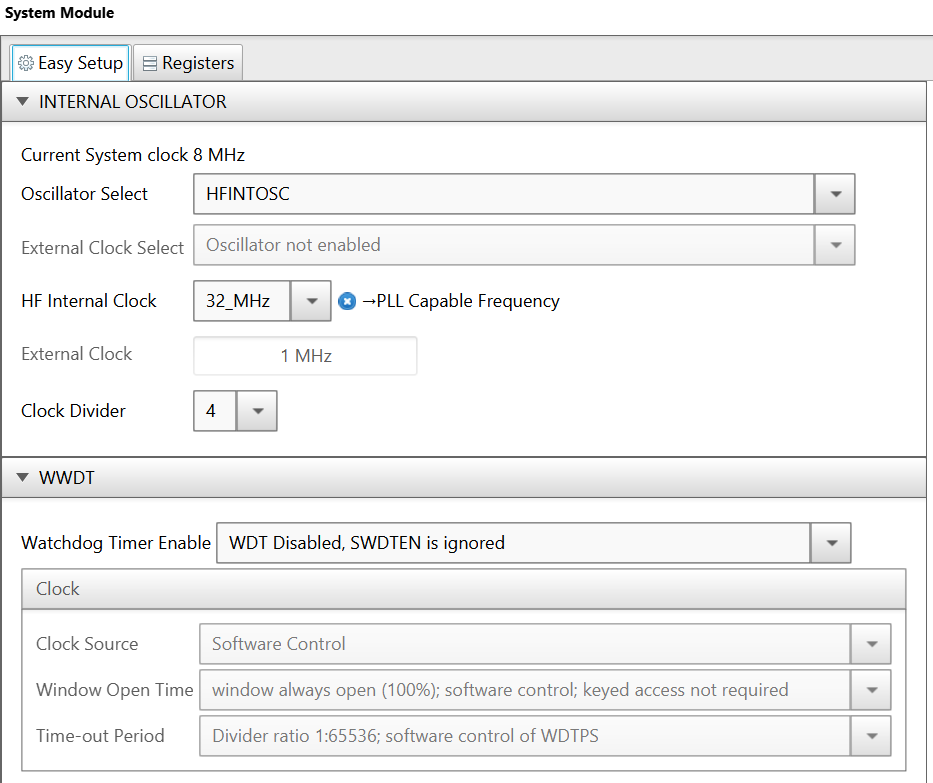Switch to the Registers tab
The height and width of the screenshot is (783, 933).
tap(188, 63)
